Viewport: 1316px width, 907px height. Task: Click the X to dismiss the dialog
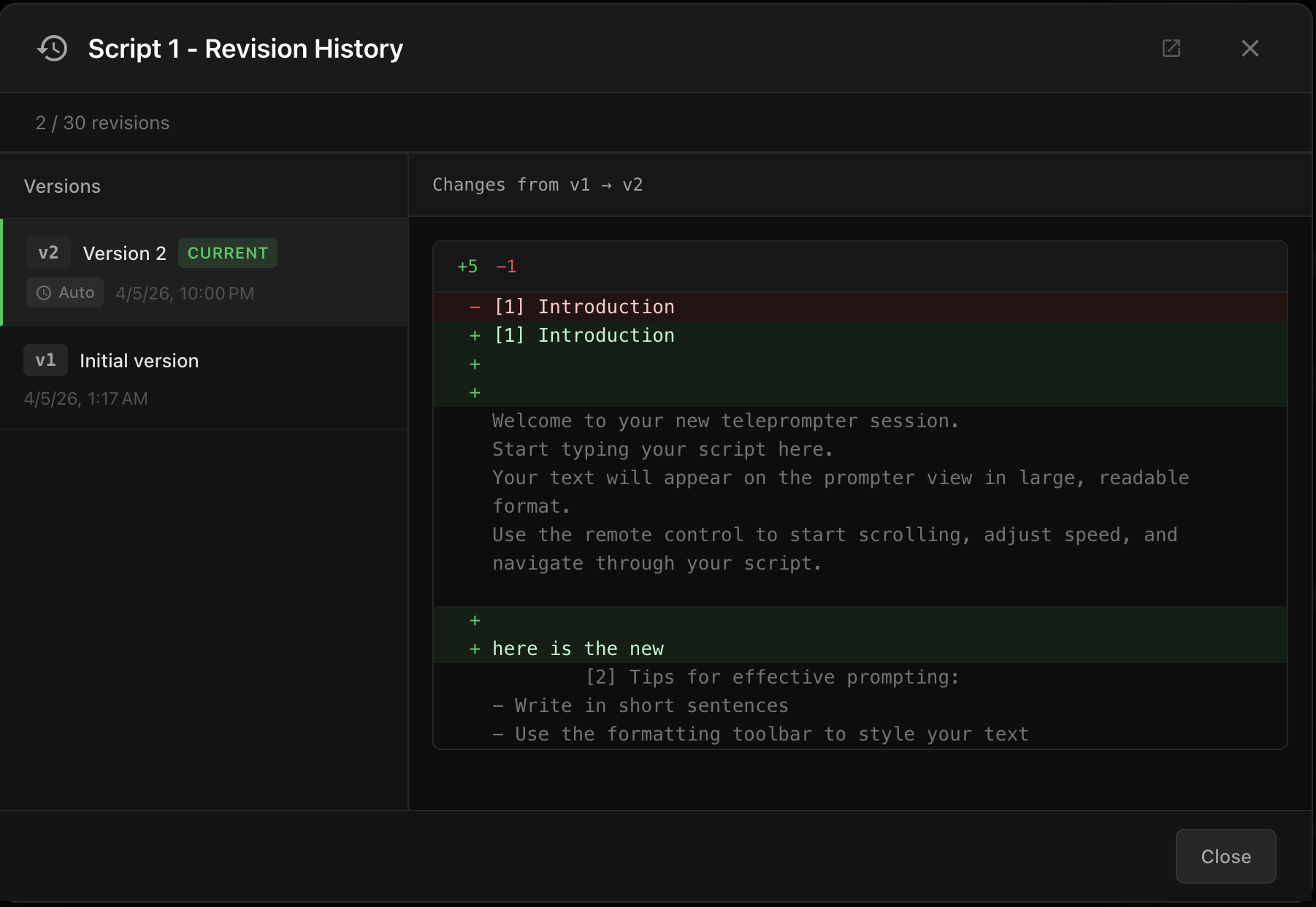pyautogui.click(x=1250, y=48)
